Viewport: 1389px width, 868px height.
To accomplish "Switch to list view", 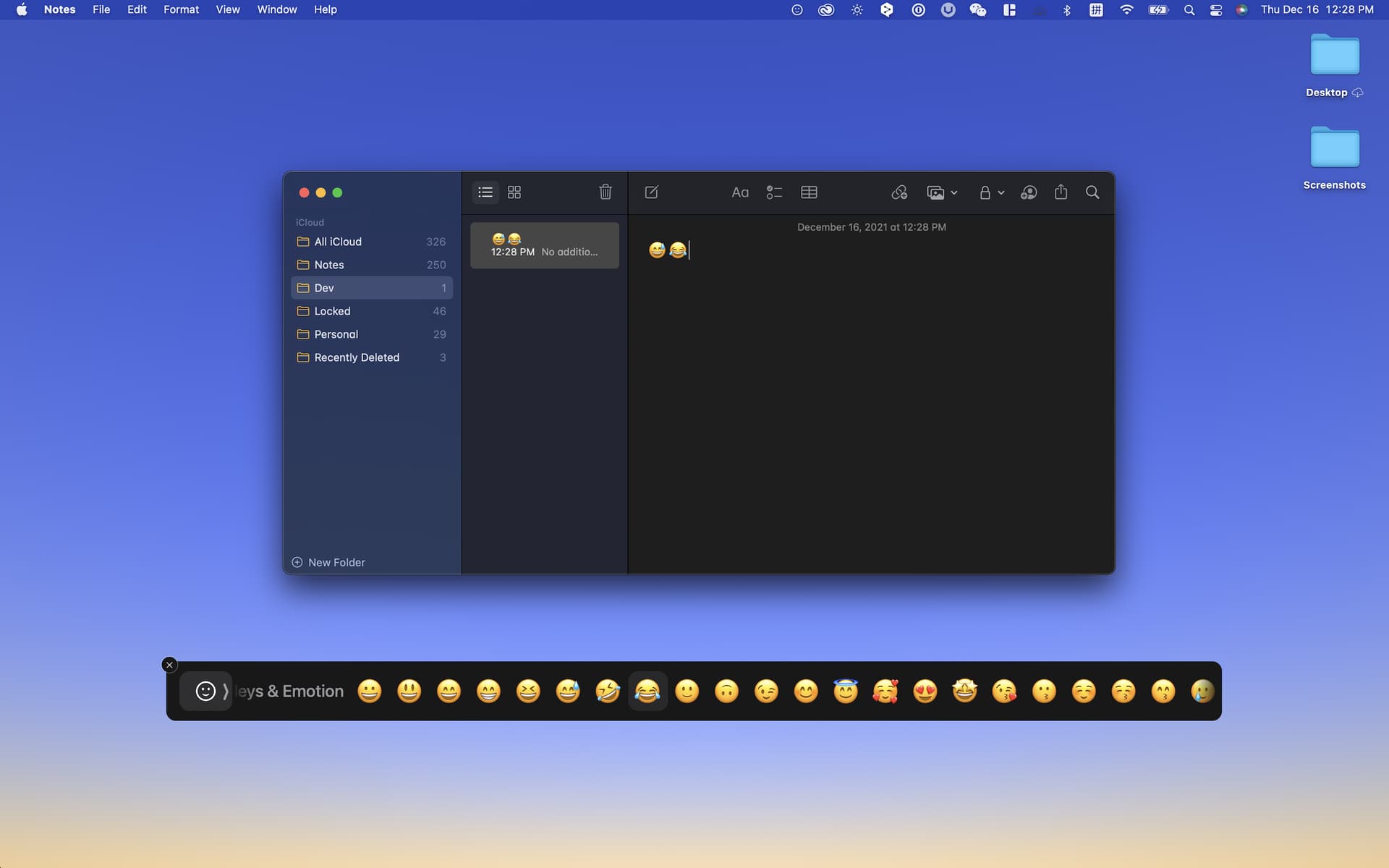I will (x=485, y=192).
